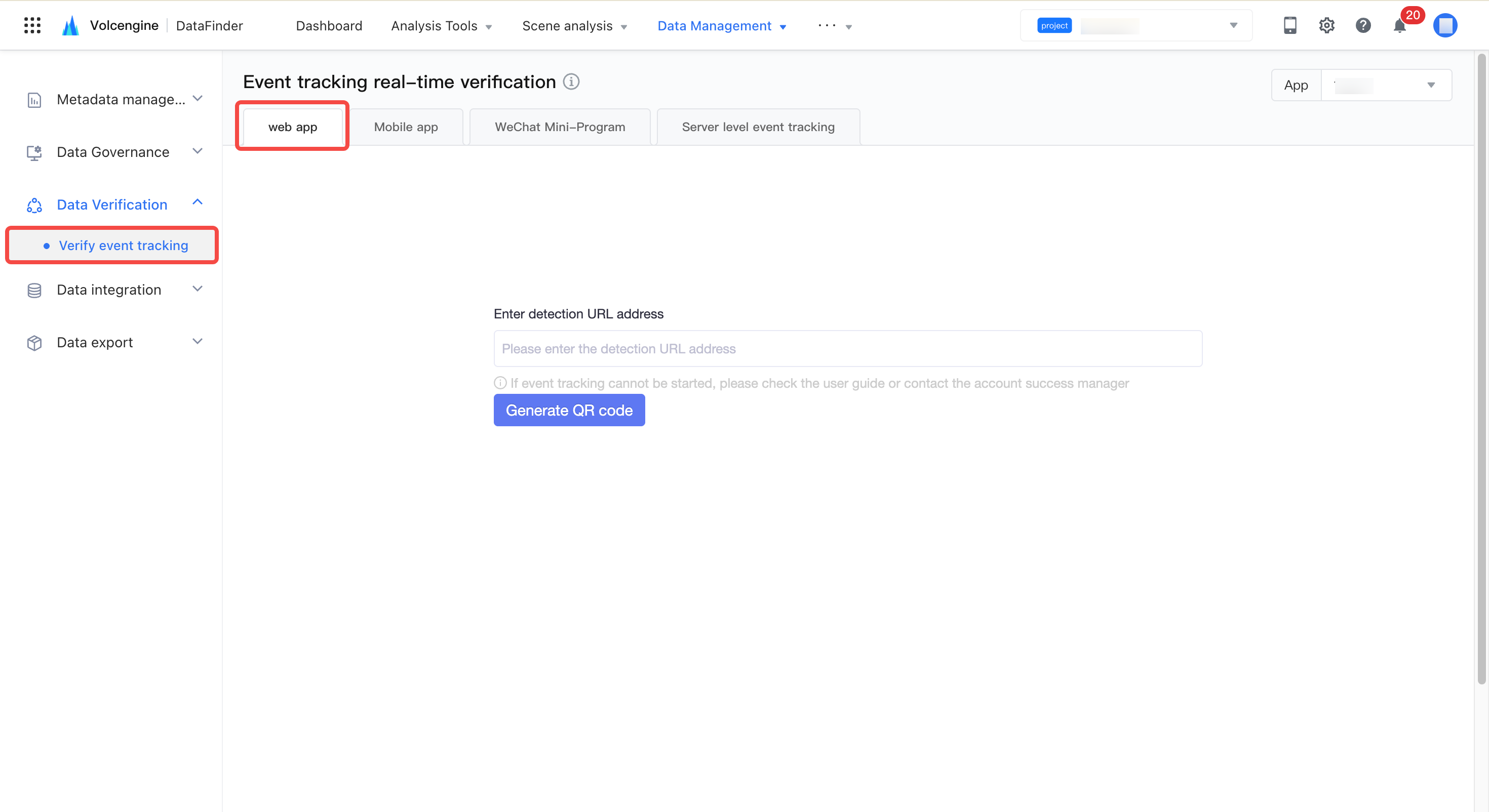The image size is (1489, 812).
Task: Open the project selector dropdown
Action: click(1136, 25)
